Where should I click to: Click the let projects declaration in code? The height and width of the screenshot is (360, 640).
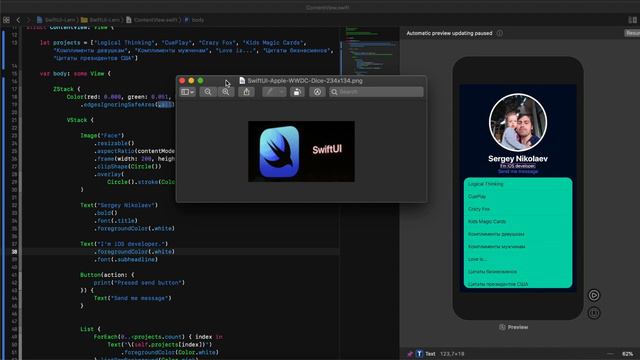[x=186, y=50]
